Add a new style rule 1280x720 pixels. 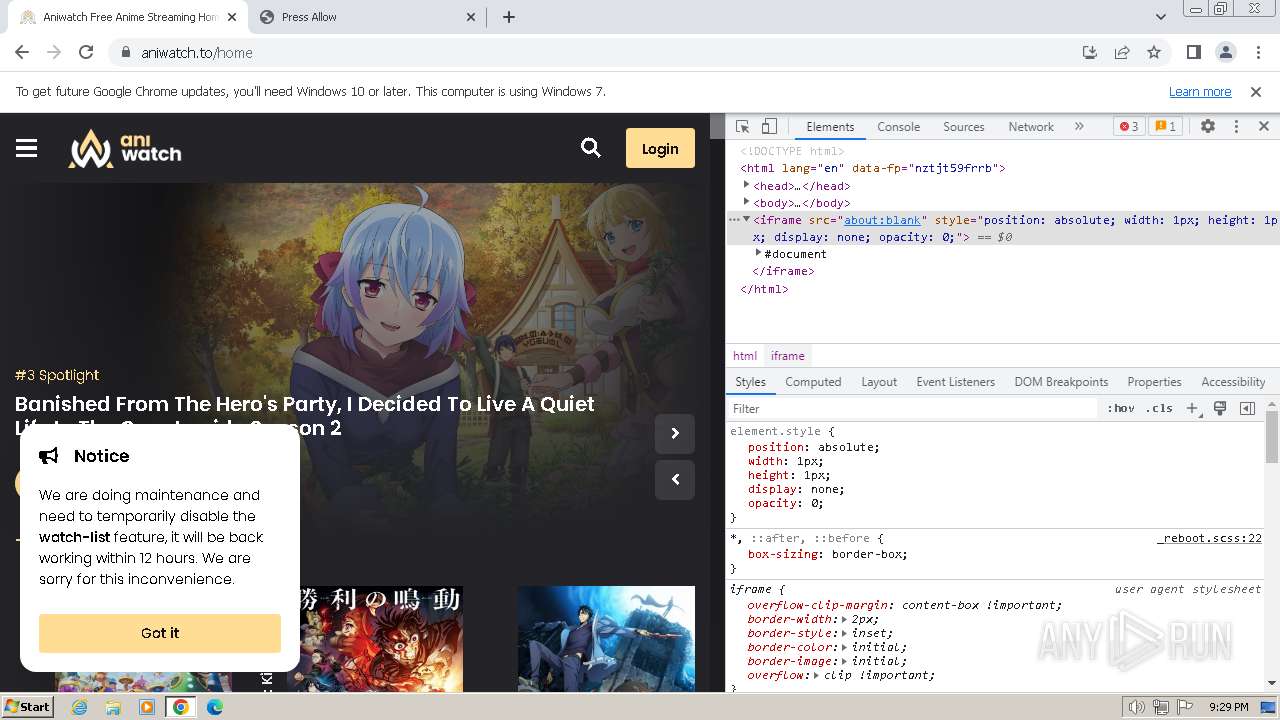tap(1192, 408)
